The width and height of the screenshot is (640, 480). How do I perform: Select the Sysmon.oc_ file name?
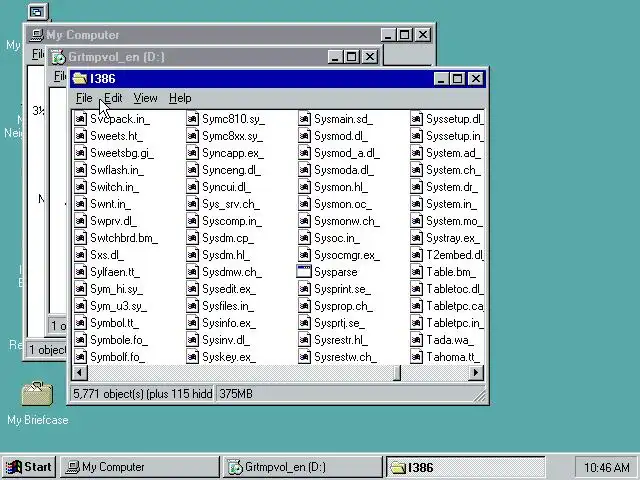[x=343, y=204]
